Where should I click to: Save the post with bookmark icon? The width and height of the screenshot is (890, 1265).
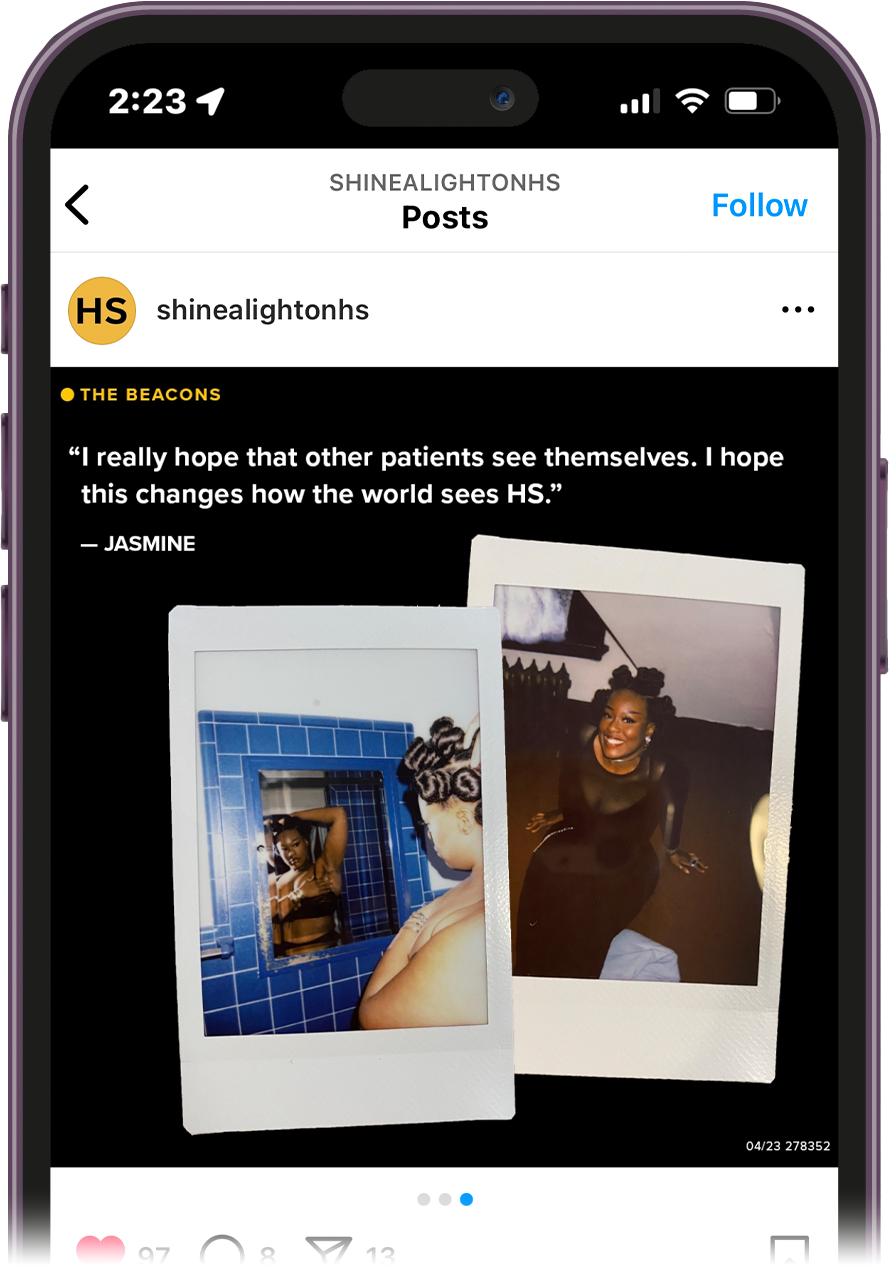click(x=789, y=1250)
